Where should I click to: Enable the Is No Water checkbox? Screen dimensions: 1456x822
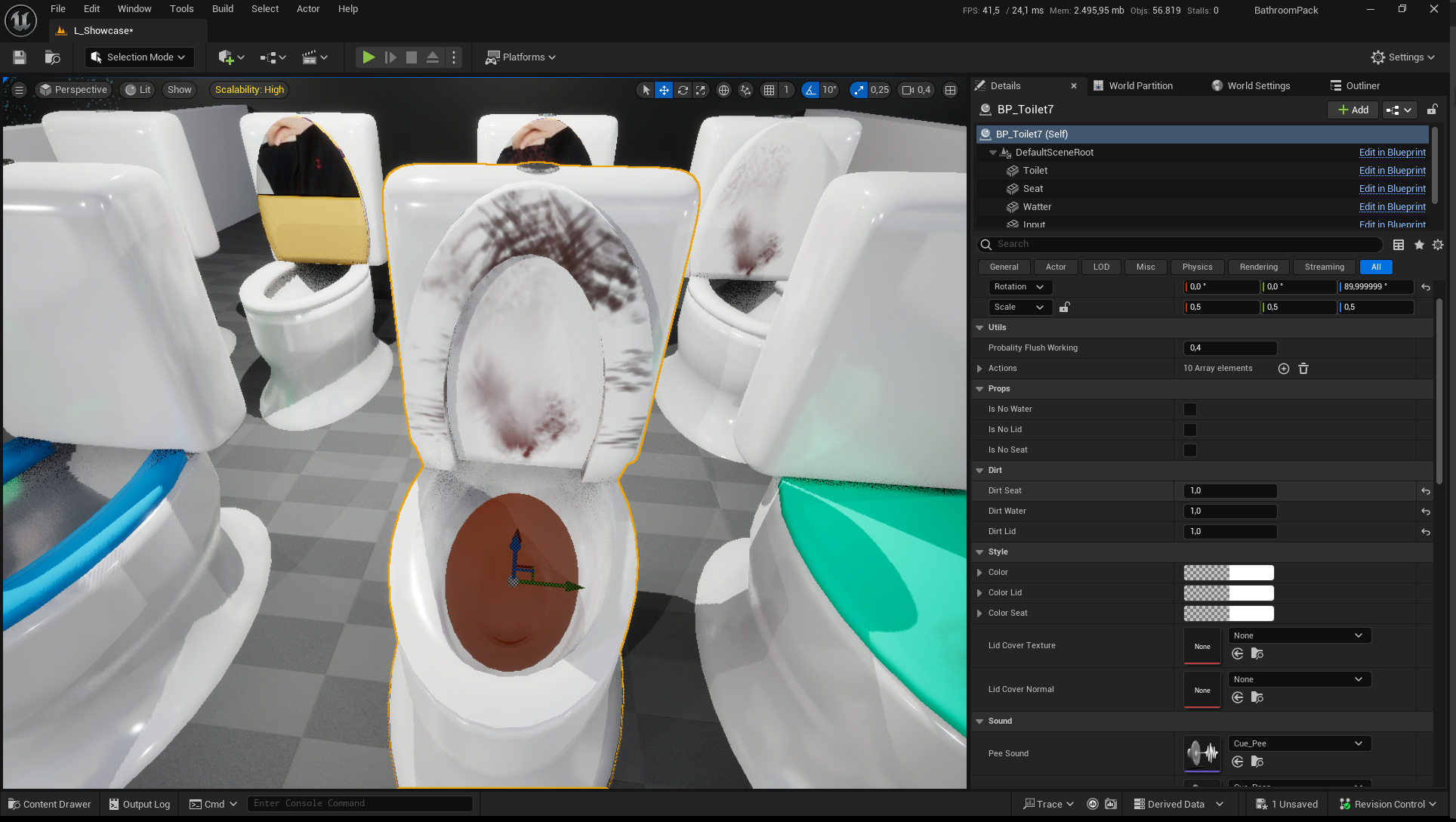pyautogui.click(x=1190, y=409)
